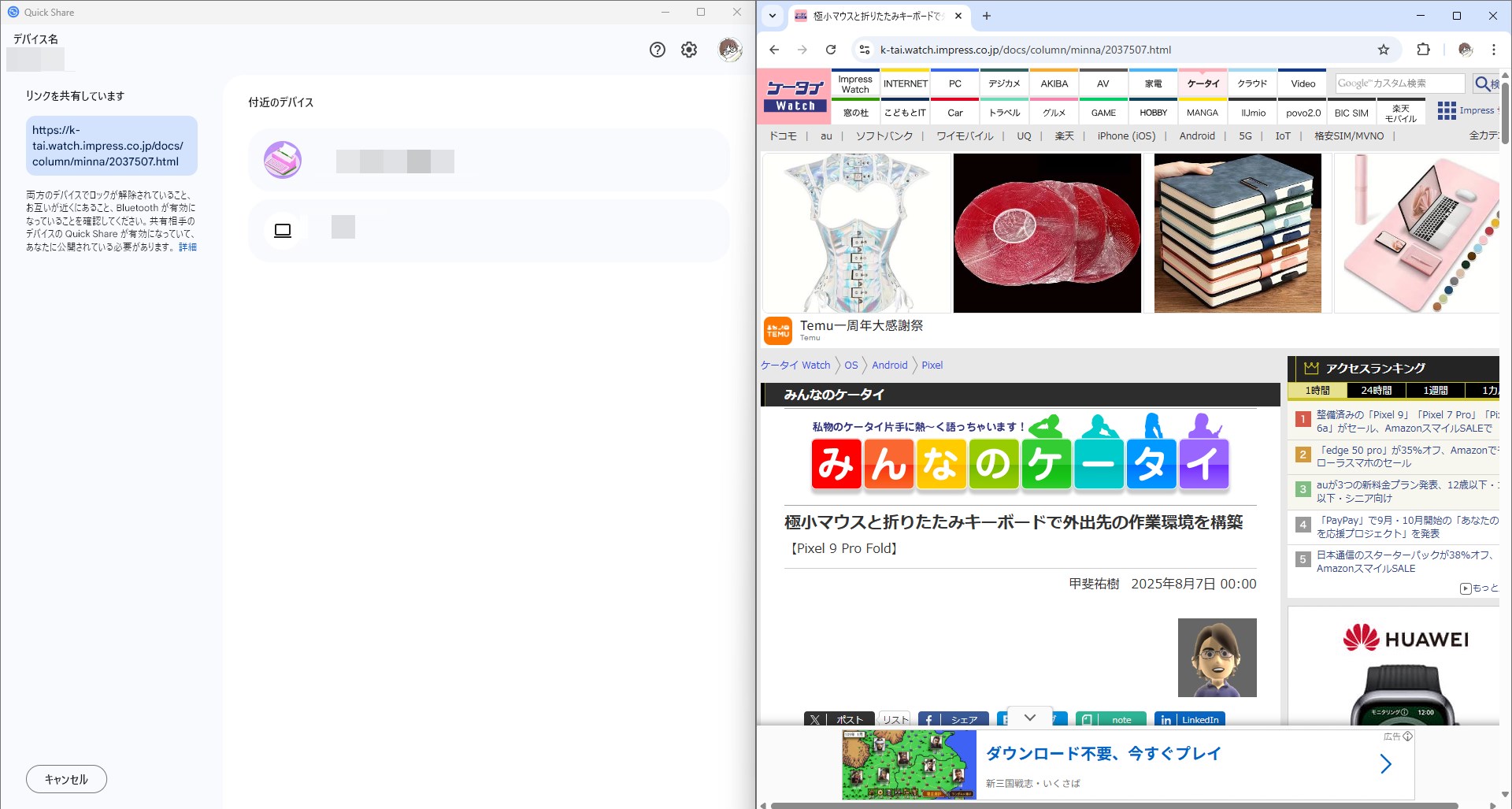Click the キャンセル button in Quick Share
The height and width of the screenshot is (809, 1512).
(x=66, y=779)
